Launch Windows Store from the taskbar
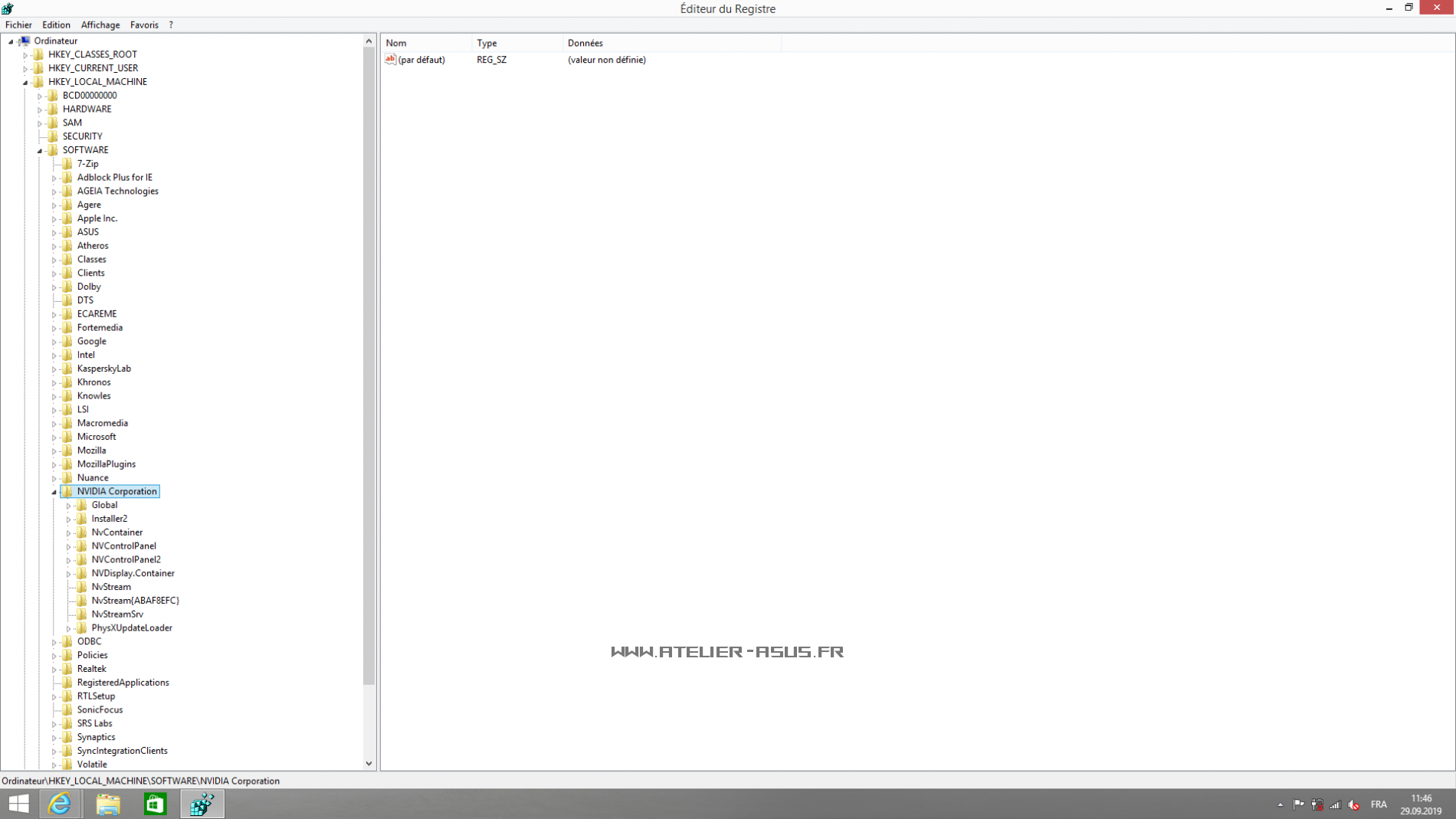The width and height of the screenshot is (1456, 819). coord(155,804)
